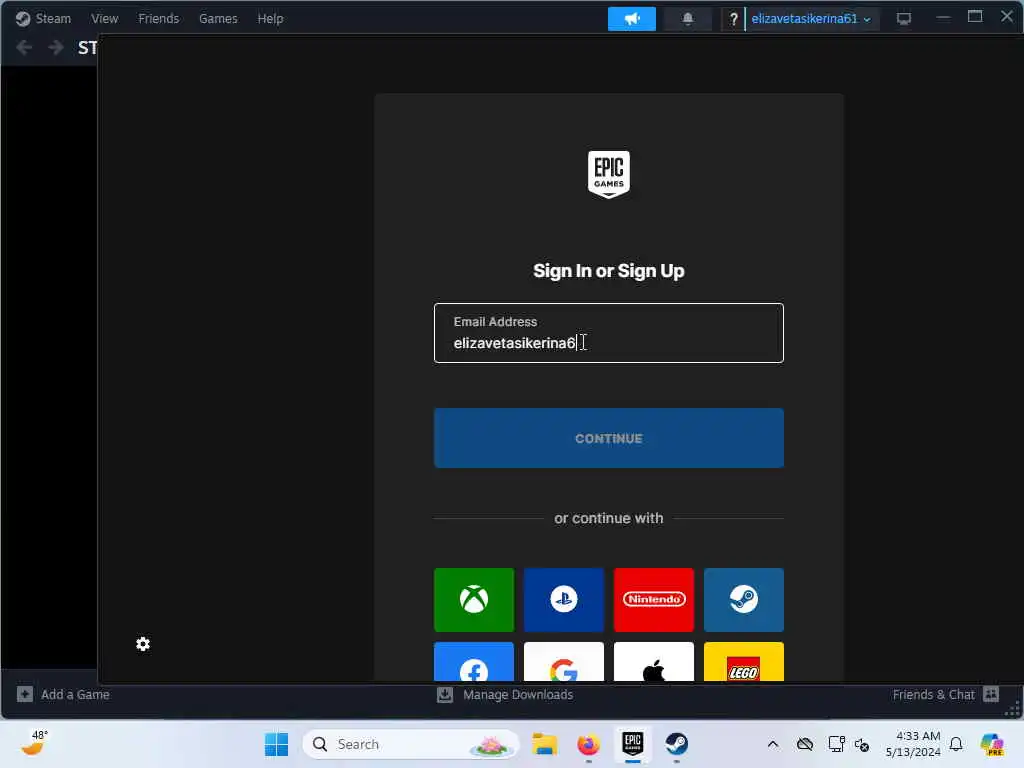Click Add a Game link
Viewport: 1024px width, 768px height.
[75, 694]
